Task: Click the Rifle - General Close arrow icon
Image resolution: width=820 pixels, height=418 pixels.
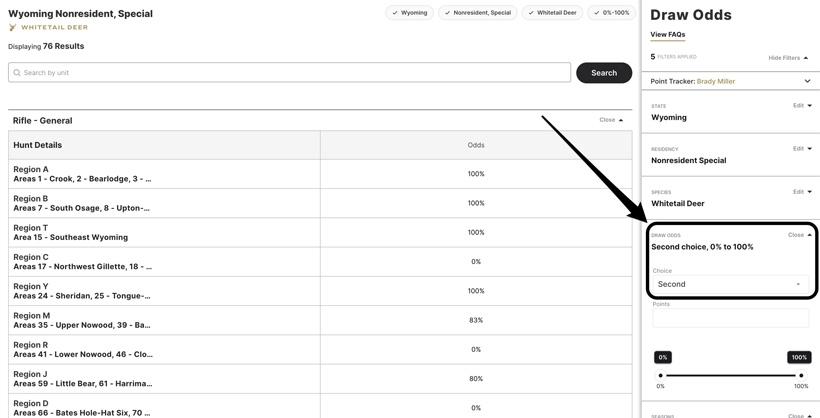Action: point(621,120)
